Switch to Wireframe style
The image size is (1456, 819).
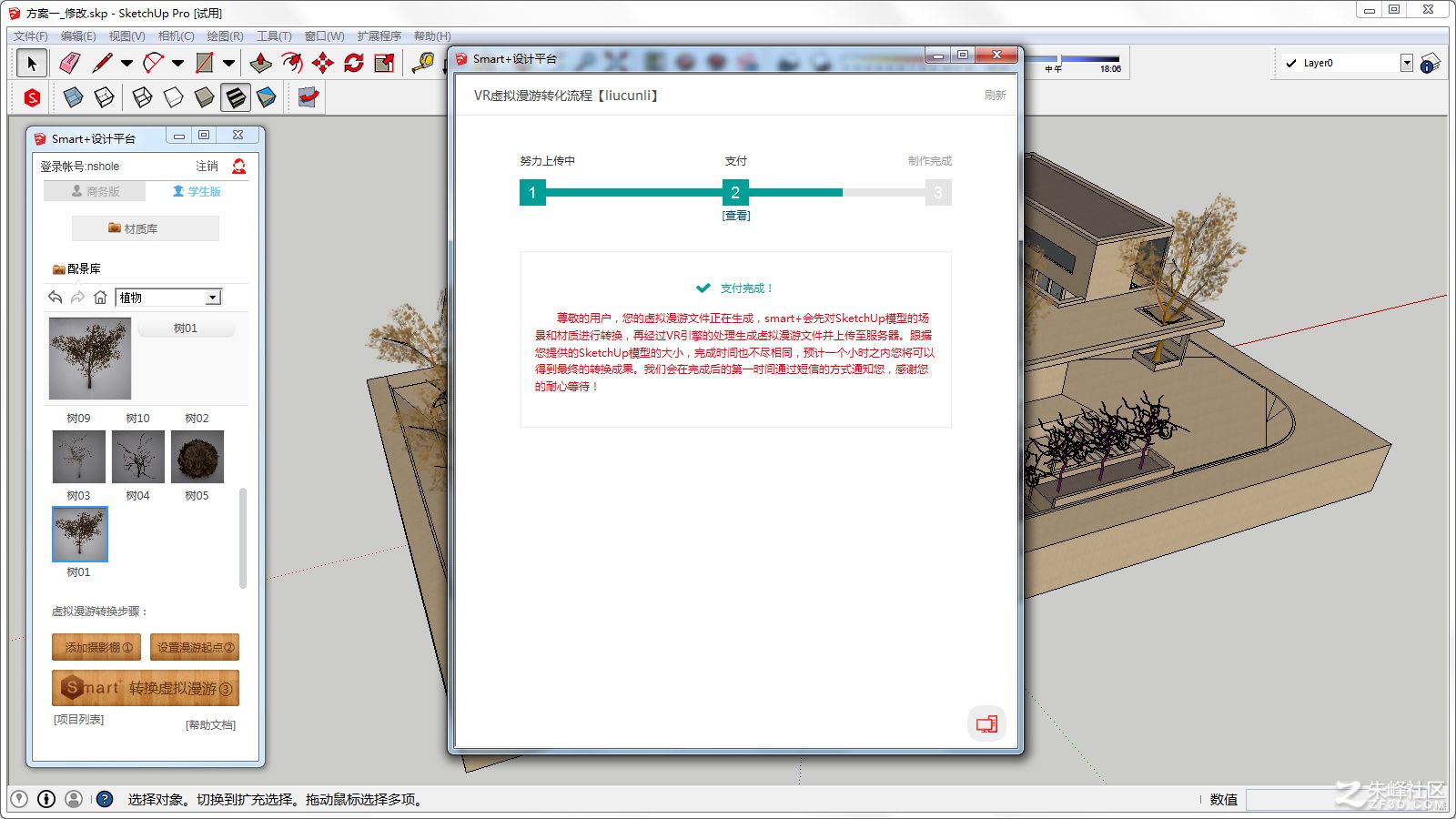pyautogui.click(x=142, y=97)
